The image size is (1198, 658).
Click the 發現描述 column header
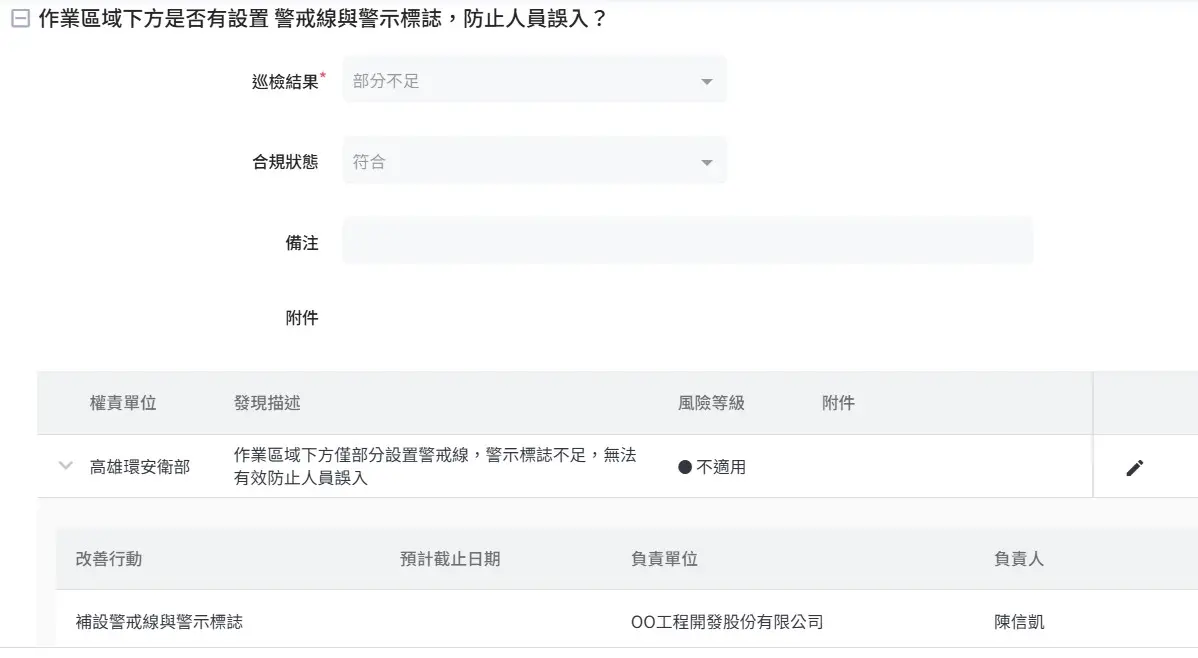(267, 403)
